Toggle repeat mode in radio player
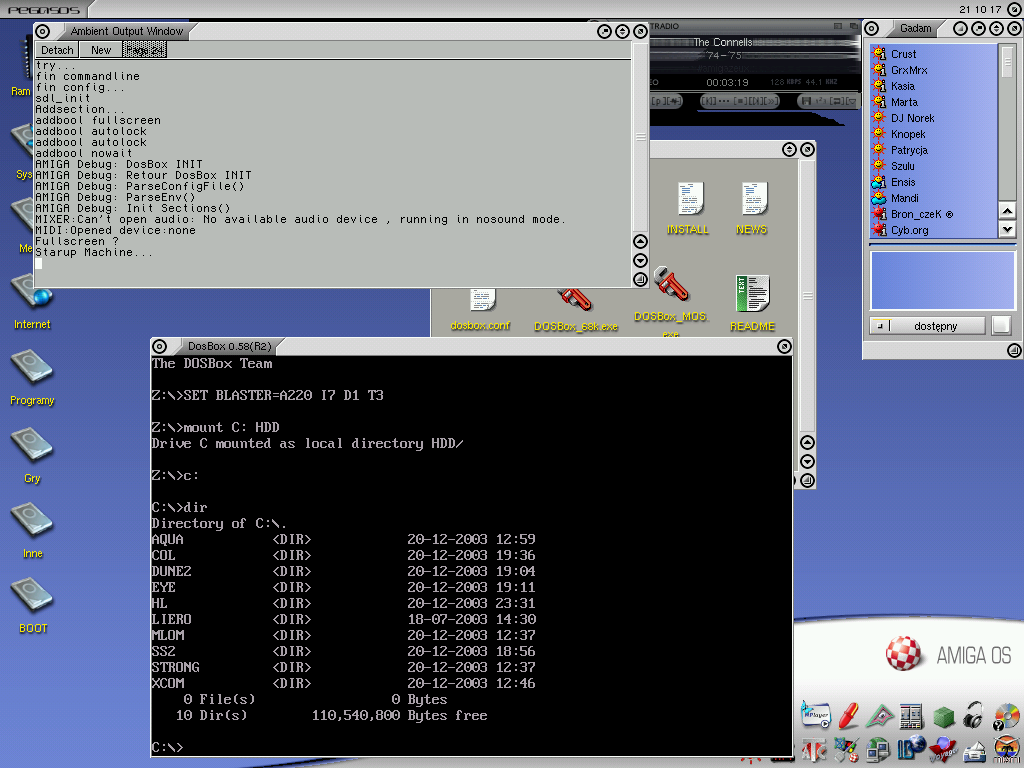This screenshot has height=768, width=1024. click(837, 101)
